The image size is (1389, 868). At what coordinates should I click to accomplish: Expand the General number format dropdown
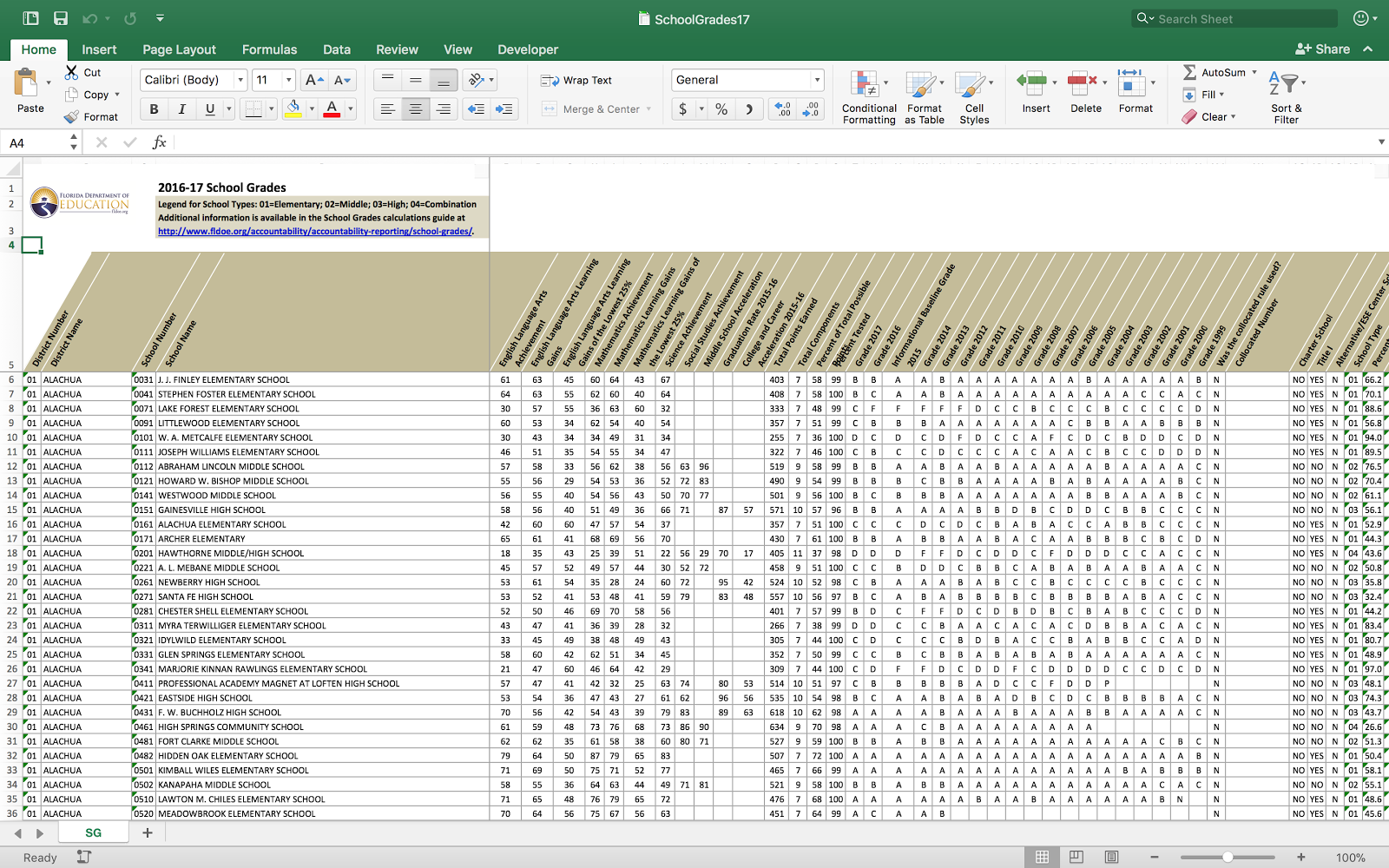(816, 80)
